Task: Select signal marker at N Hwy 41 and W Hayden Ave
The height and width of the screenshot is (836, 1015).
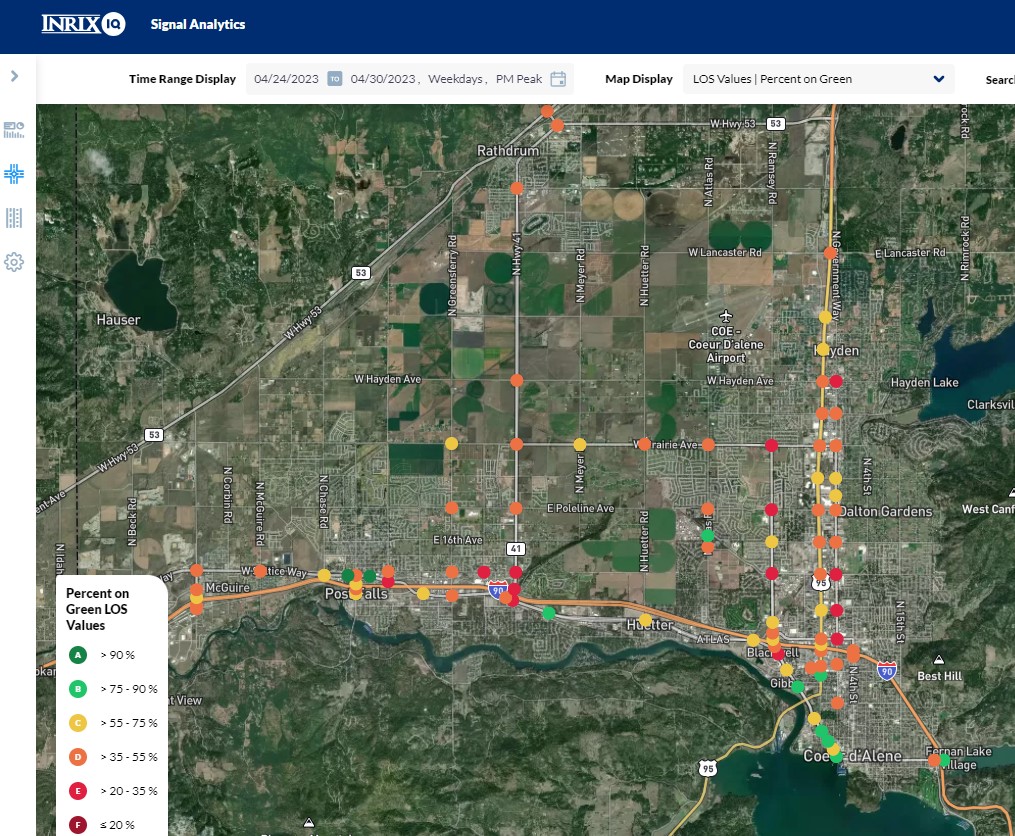Action: 517,380
